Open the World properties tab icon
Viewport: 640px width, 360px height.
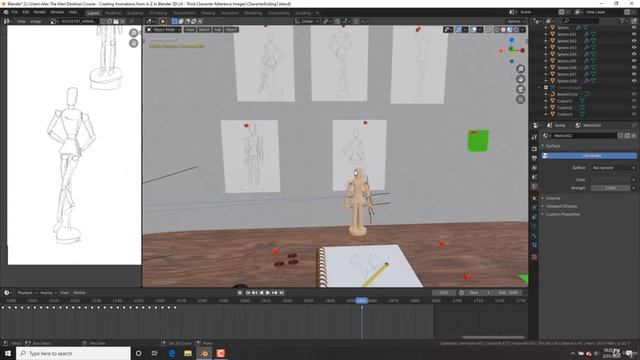coord(534,187)
